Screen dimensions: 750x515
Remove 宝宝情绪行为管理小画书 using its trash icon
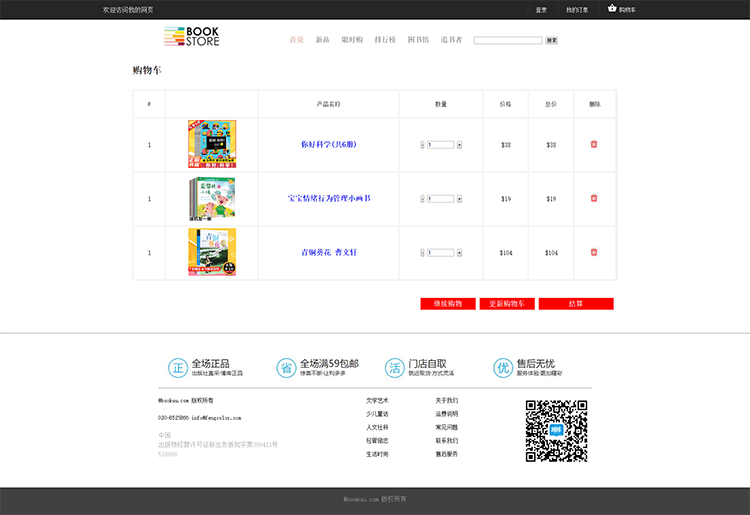click(x=594, y=198)
